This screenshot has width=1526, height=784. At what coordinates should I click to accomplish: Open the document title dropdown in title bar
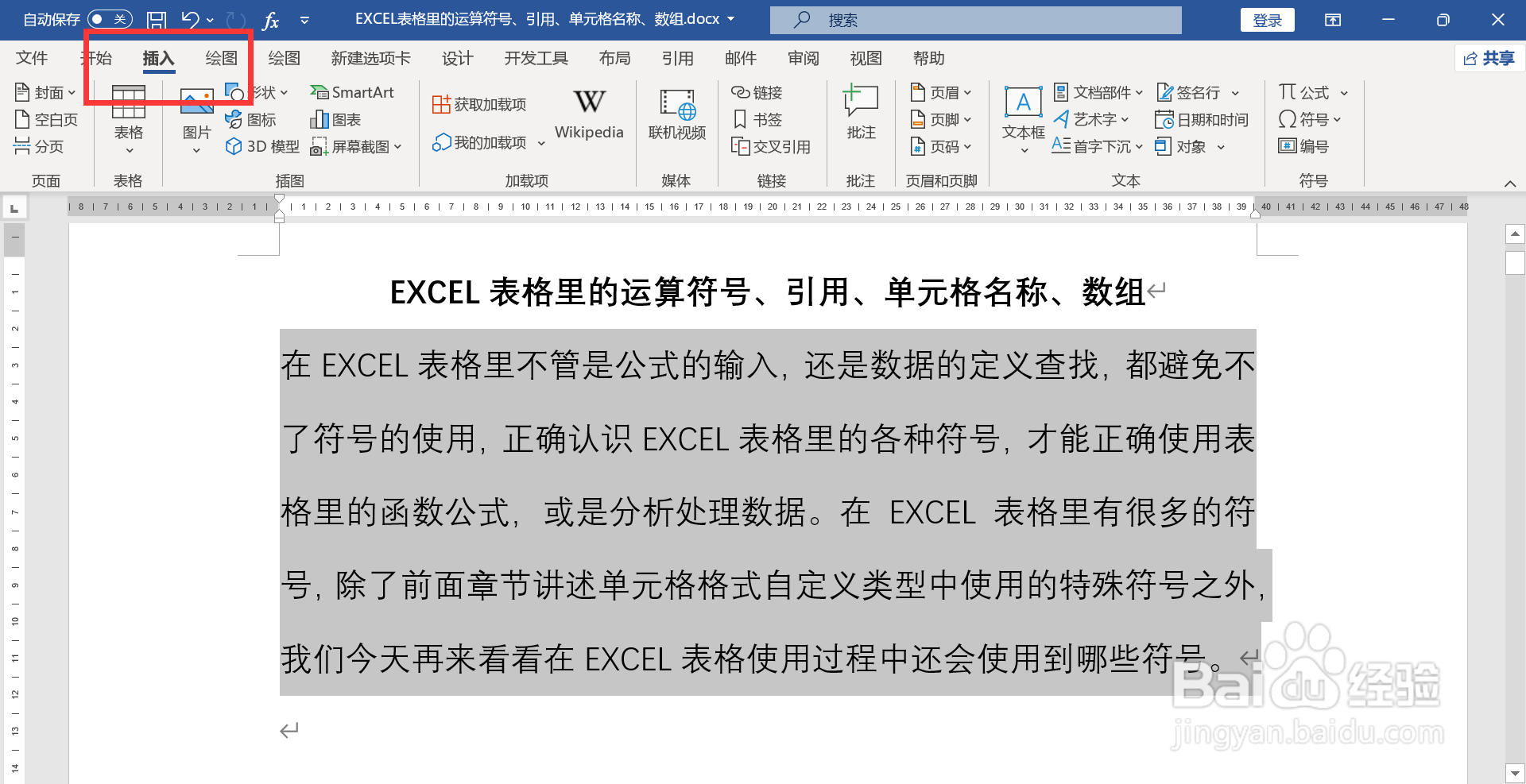coord(730,19)
